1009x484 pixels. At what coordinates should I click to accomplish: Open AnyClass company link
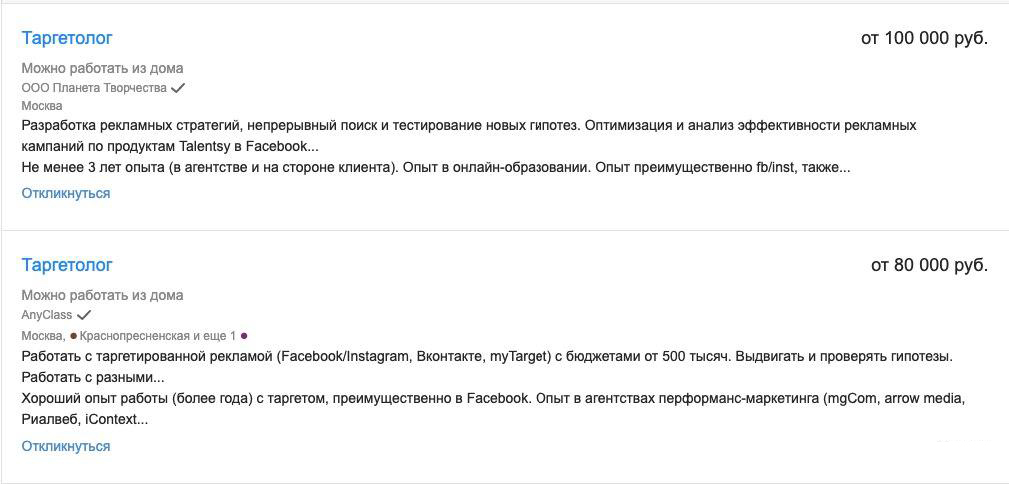pyautogui.click(x=47, y=315)
